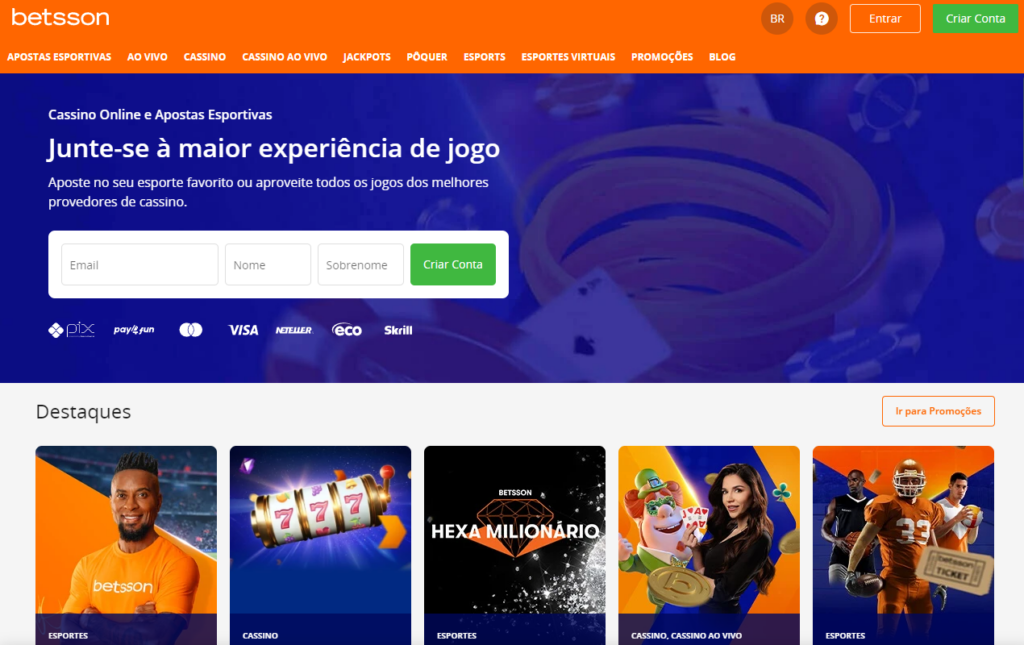Click the Betsson logo in the header
Screen dimensions: 1024x645
(x=60, y=17)
